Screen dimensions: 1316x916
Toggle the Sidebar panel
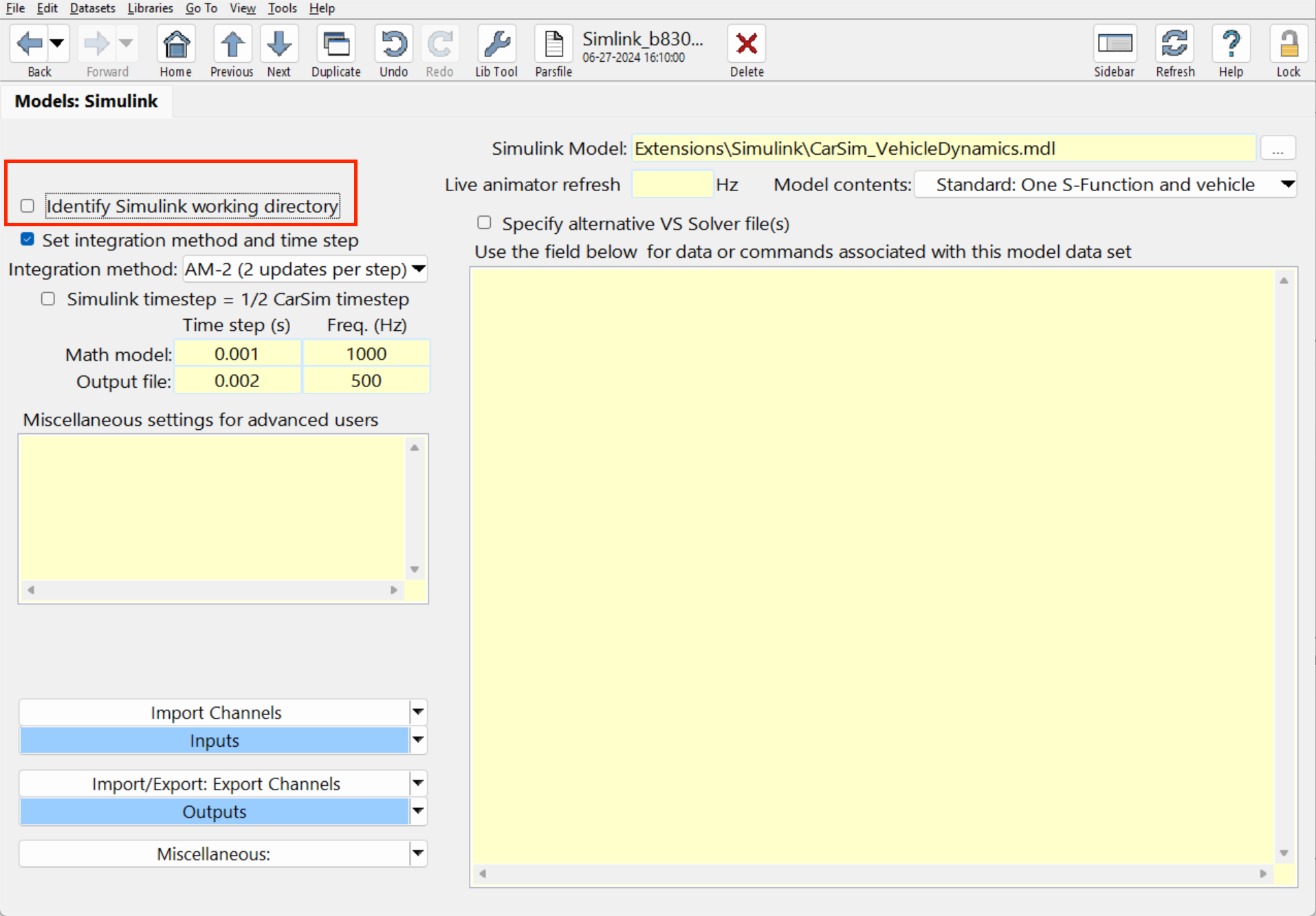[1115, 44]
